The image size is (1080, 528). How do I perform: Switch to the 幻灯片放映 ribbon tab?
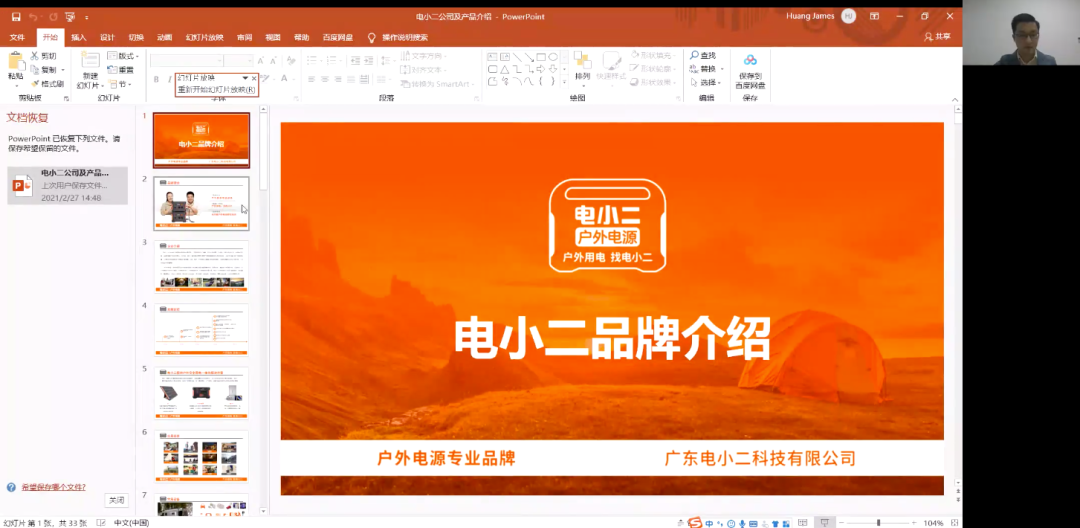coord(205,37)
